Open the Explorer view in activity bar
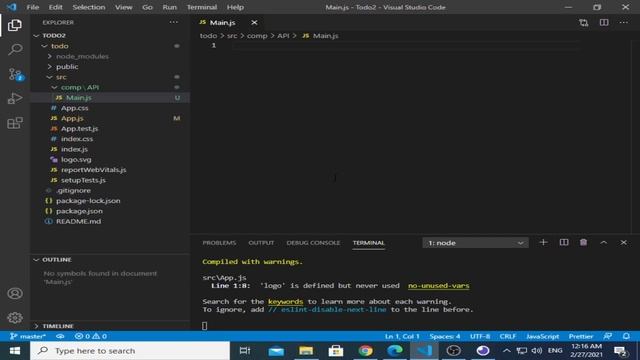The width and height of the screenshot is (640, 360). [x=15, y=25]
